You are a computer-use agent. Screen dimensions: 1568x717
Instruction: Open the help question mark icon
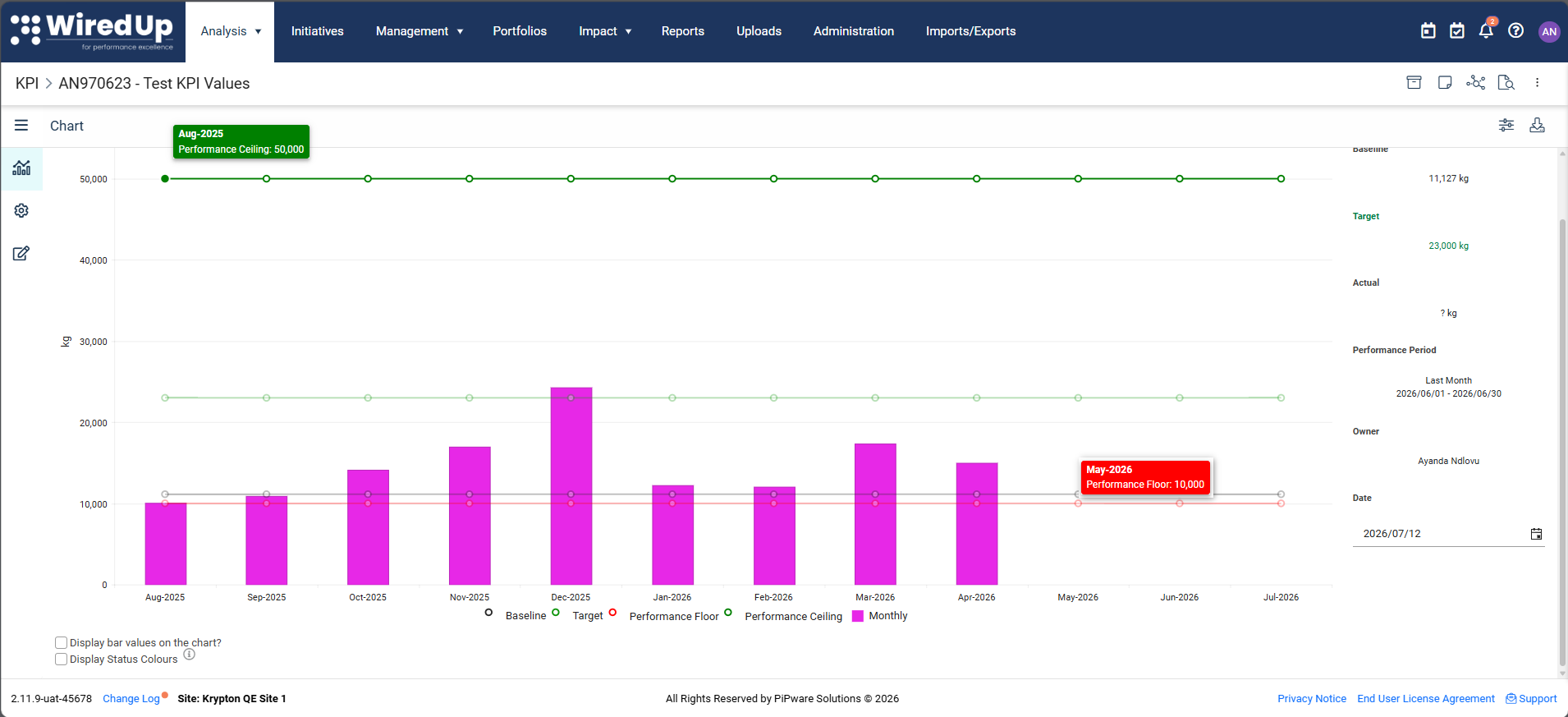coord(1515,30)
